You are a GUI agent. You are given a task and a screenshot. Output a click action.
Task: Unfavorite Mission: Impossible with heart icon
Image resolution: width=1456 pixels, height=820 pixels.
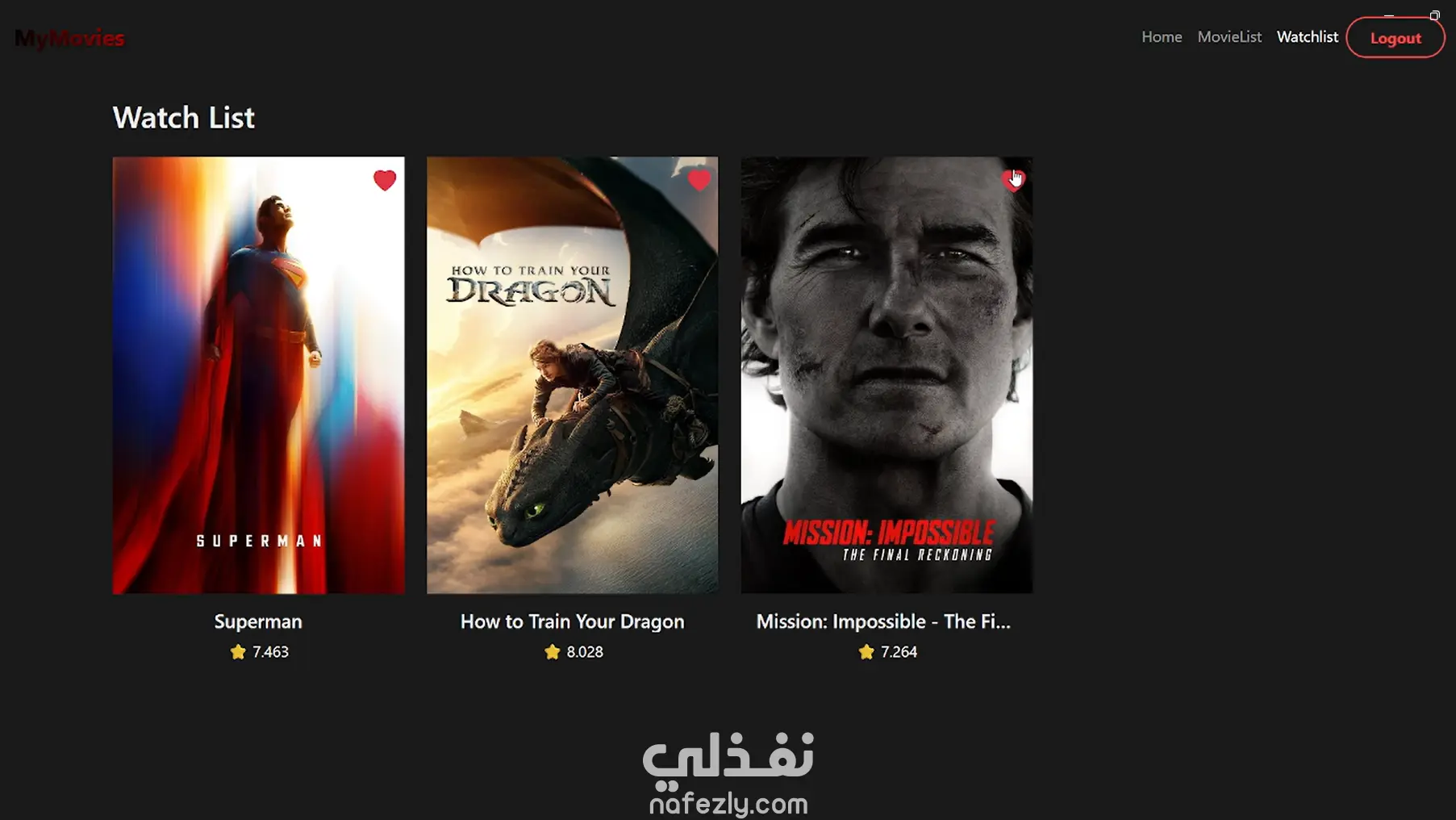pos(1012,180)
